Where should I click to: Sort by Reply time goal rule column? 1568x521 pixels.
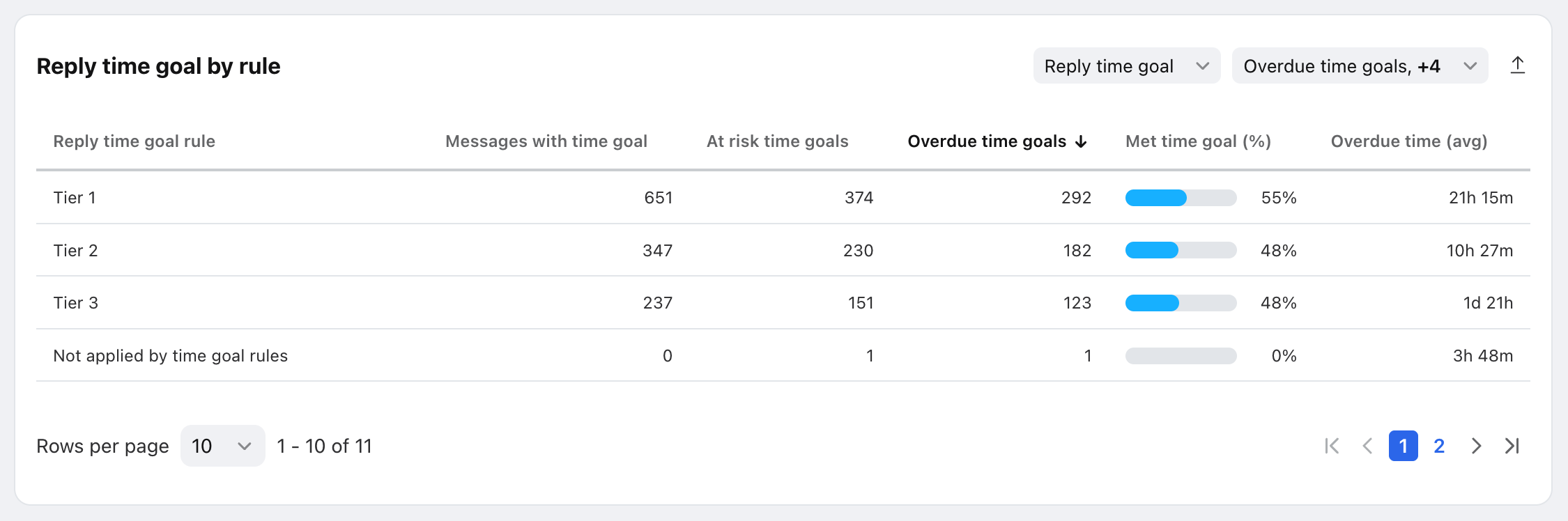click(134, 141)
